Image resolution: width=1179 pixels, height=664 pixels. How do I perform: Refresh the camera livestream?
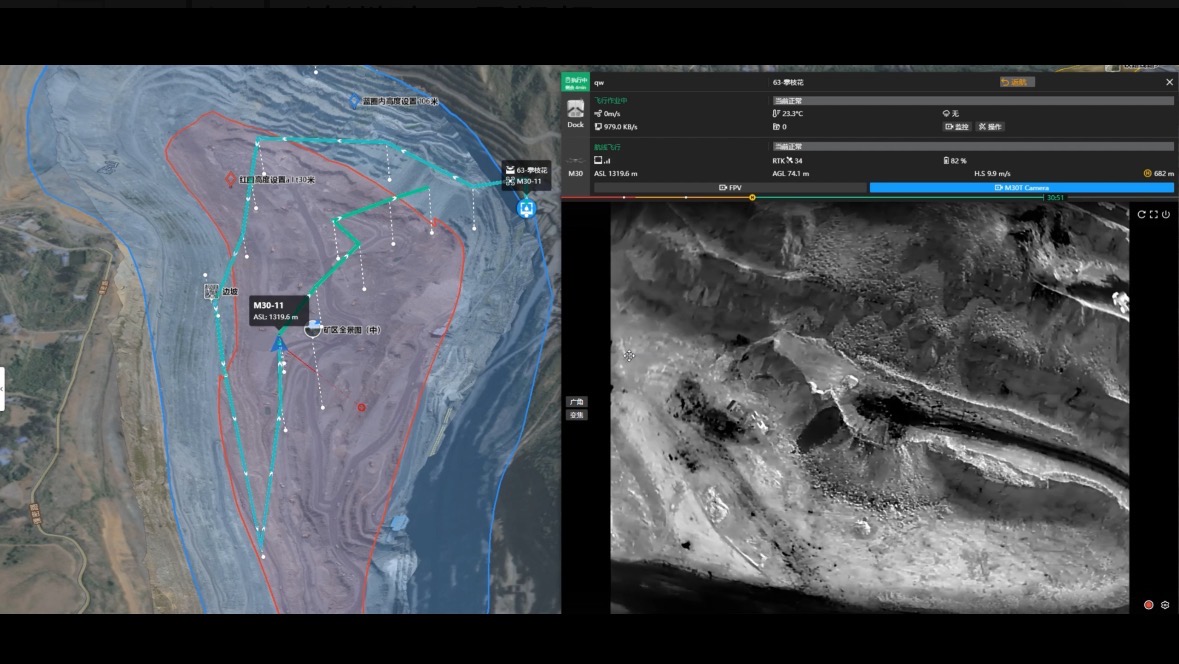(1141, 214)
